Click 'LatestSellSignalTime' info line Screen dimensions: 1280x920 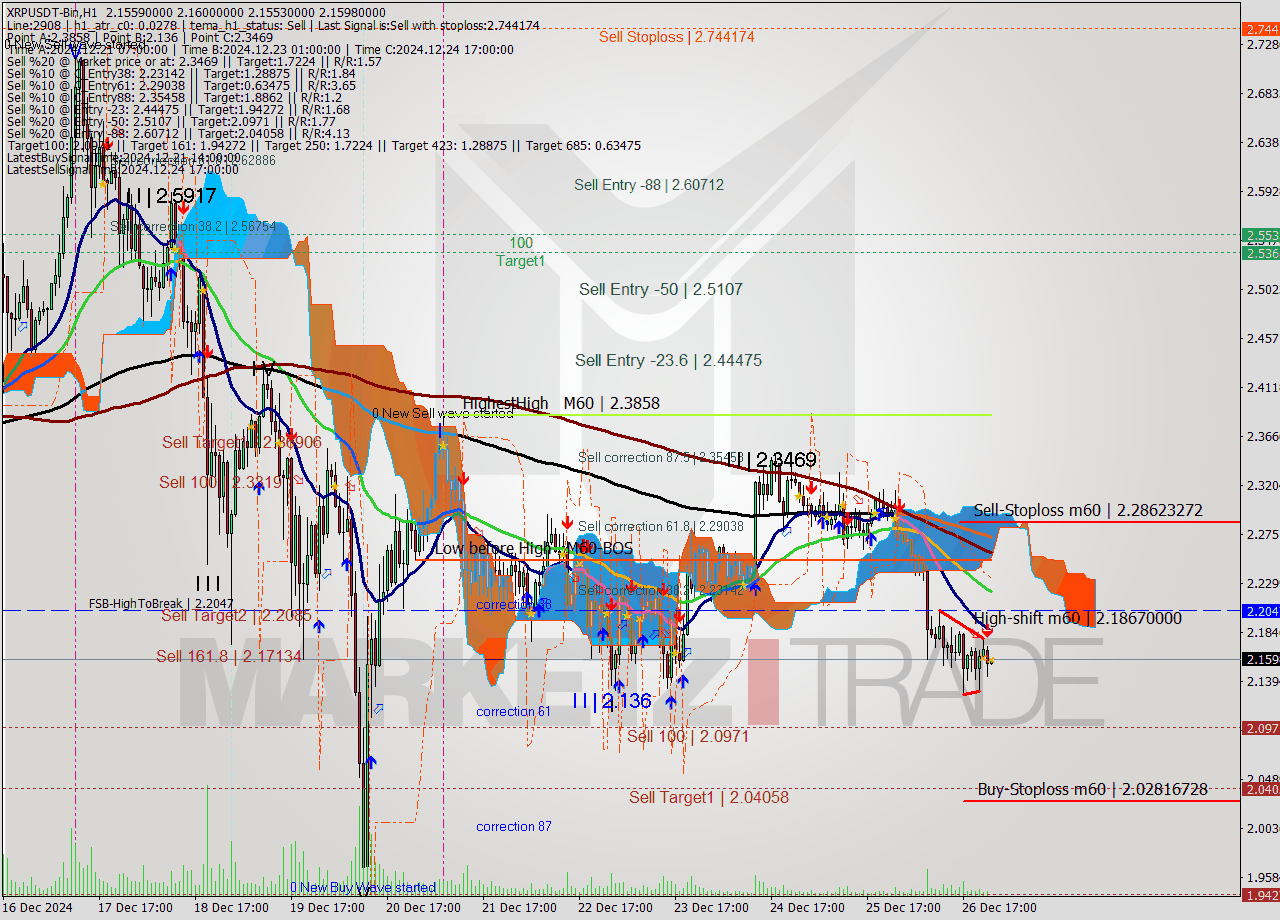click(122, 169)
